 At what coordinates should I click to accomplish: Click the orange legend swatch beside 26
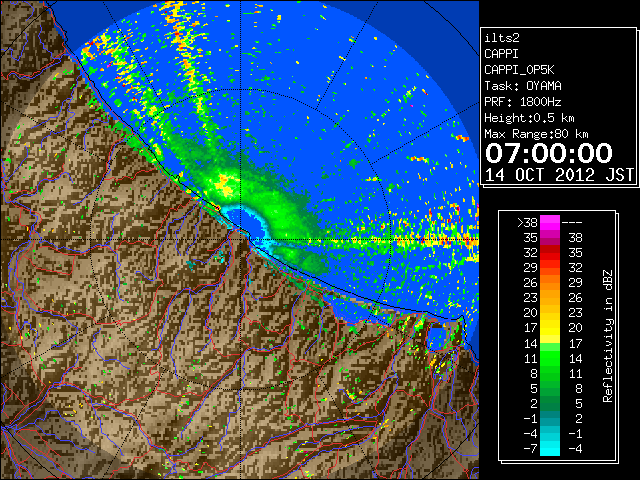click(x=549, y=283)
